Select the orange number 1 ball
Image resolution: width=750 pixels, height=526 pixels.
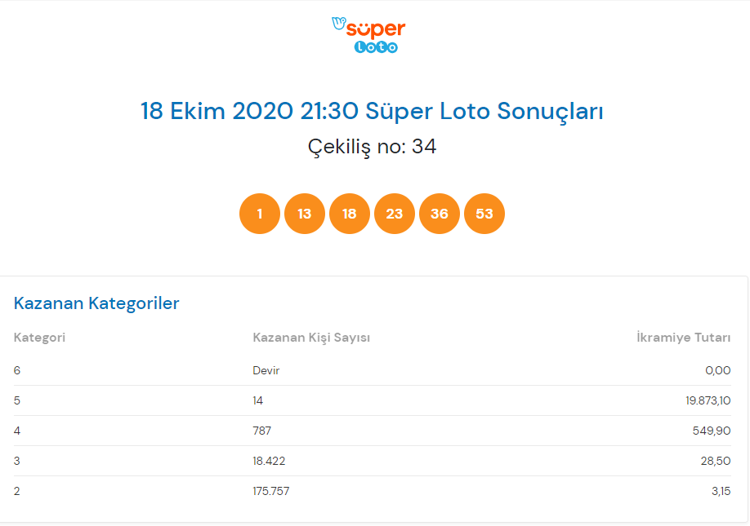click(260, 214)
